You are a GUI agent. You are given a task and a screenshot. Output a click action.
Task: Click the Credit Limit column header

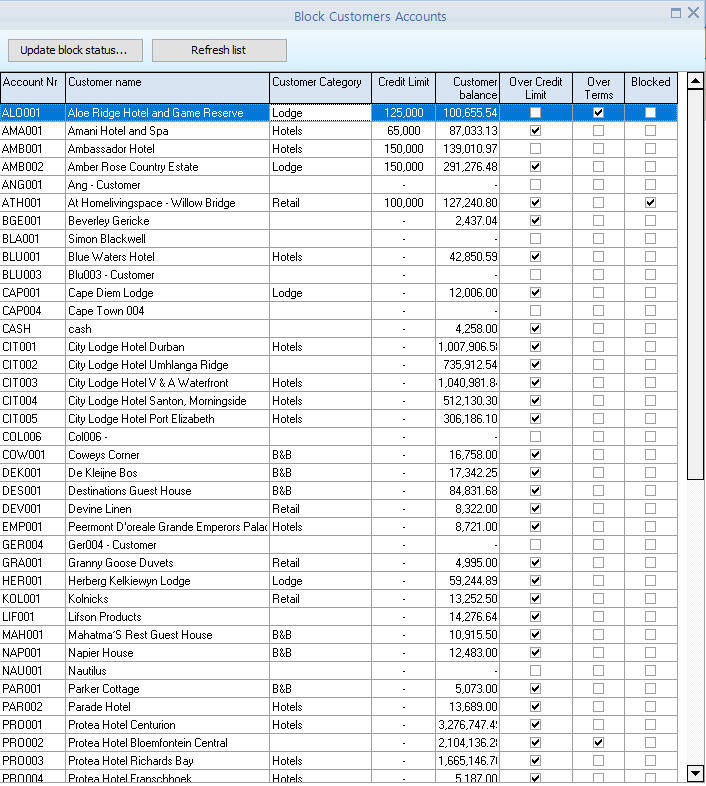coord(403,88)
